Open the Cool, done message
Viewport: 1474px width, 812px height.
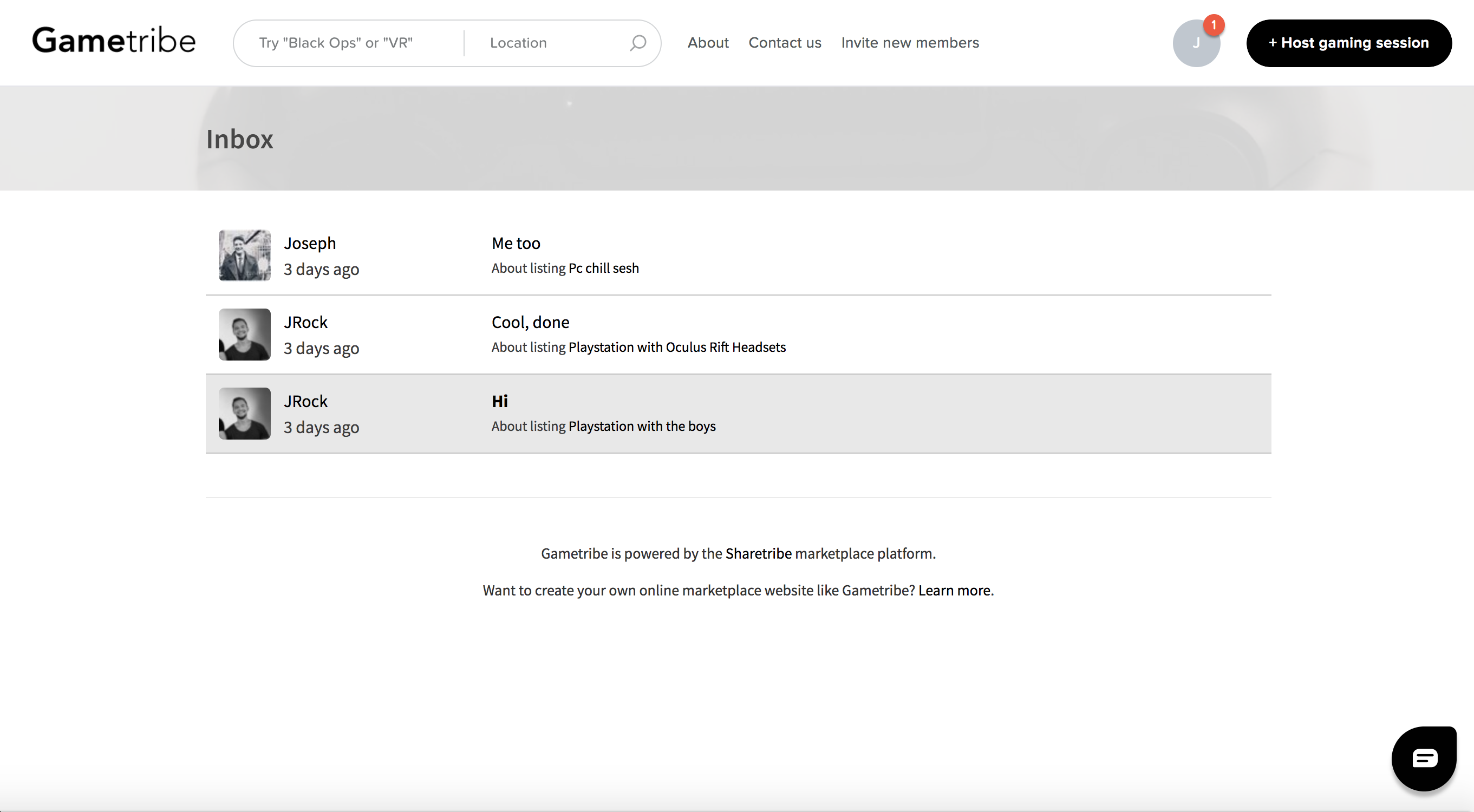pyautogui.click(x=530, y=323)
